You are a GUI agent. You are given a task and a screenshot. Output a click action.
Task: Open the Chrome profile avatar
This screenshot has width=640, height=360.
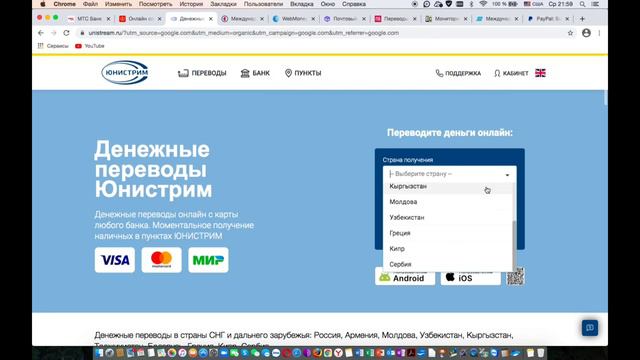click(586, 33)
